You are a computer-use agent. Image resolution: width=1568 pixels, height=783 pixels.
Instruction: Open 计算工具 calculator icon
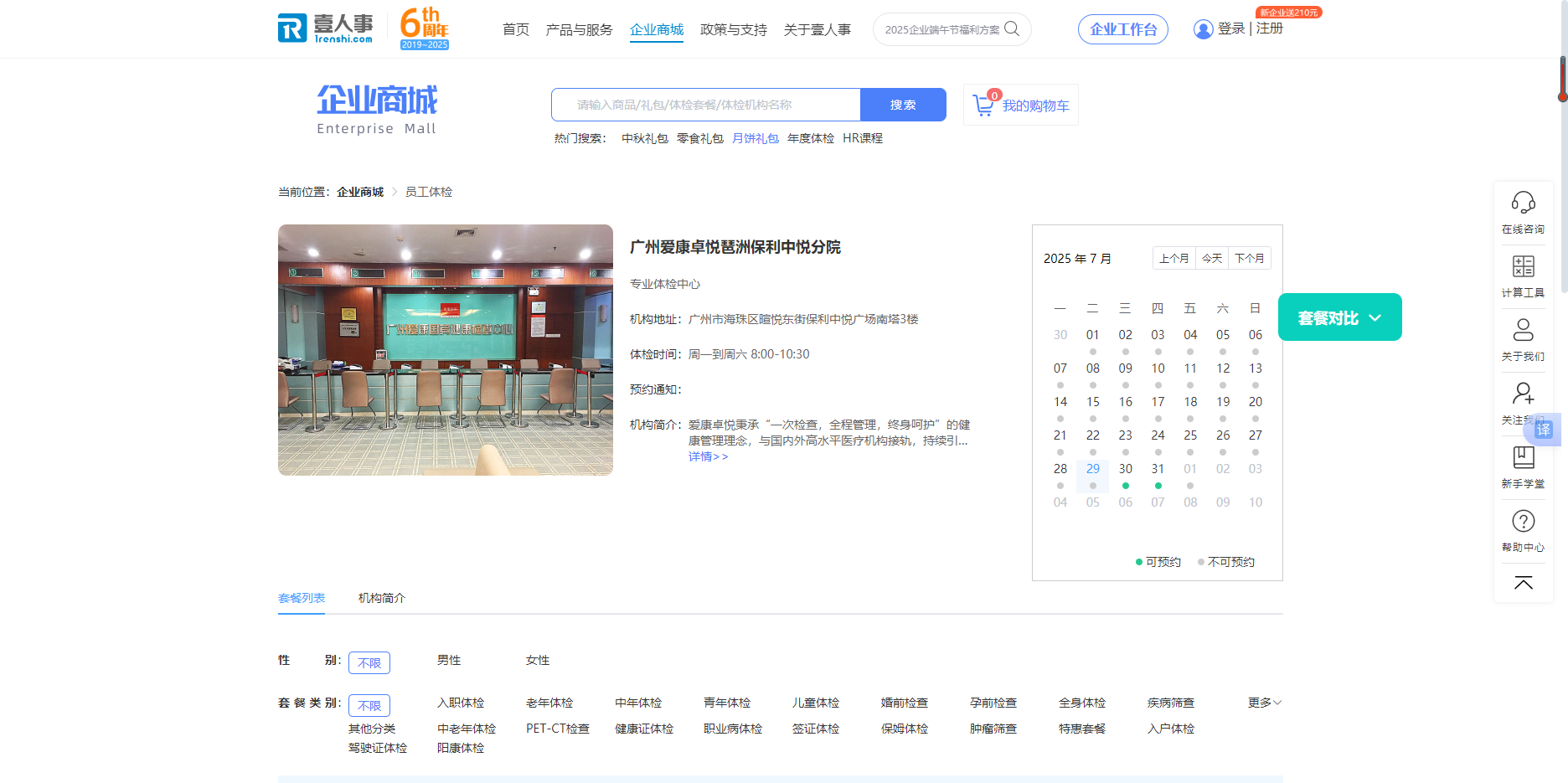click(x=1523, y=266)
